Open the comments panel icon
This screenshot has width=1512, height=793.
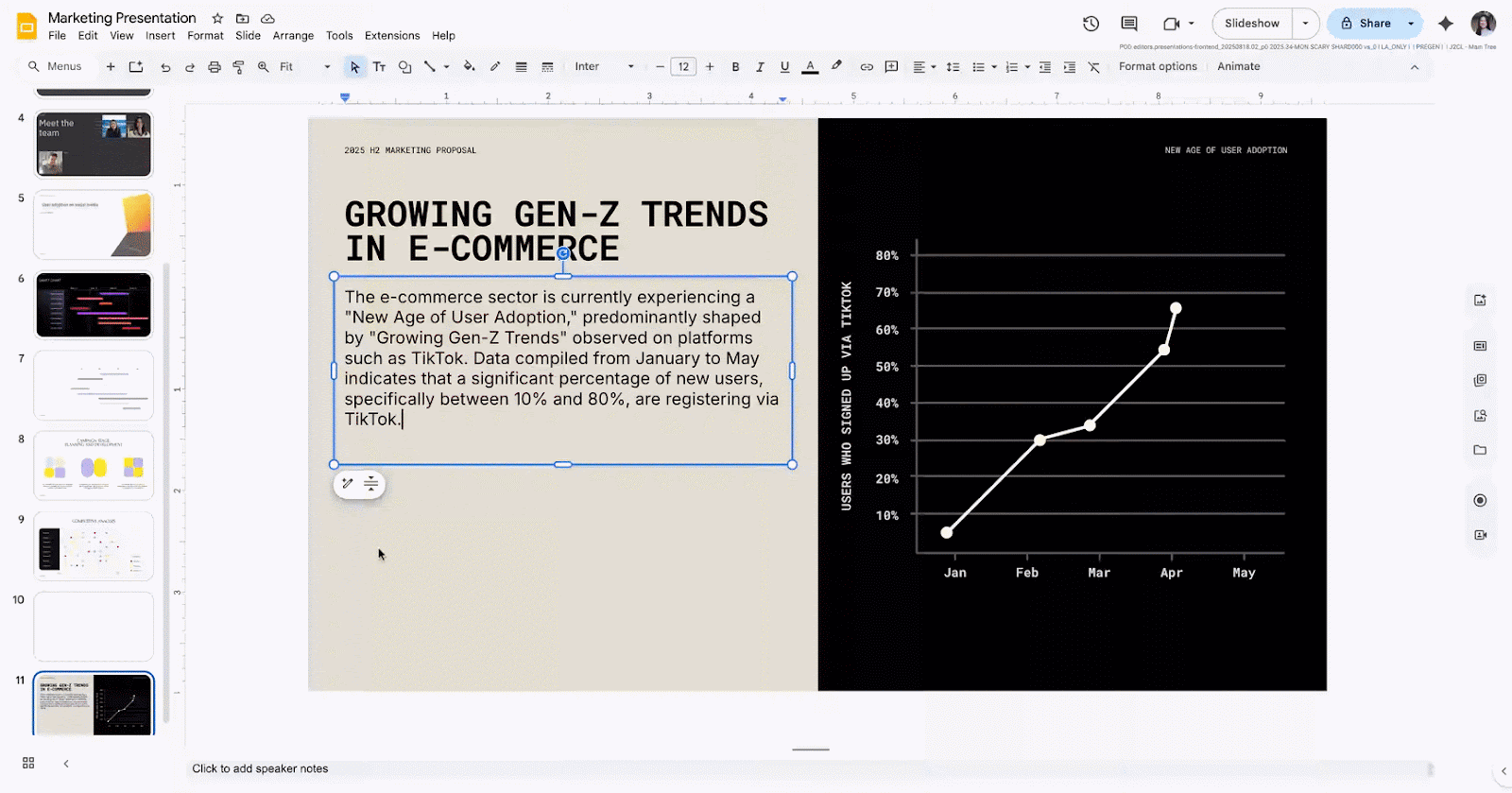[1128, 24]
